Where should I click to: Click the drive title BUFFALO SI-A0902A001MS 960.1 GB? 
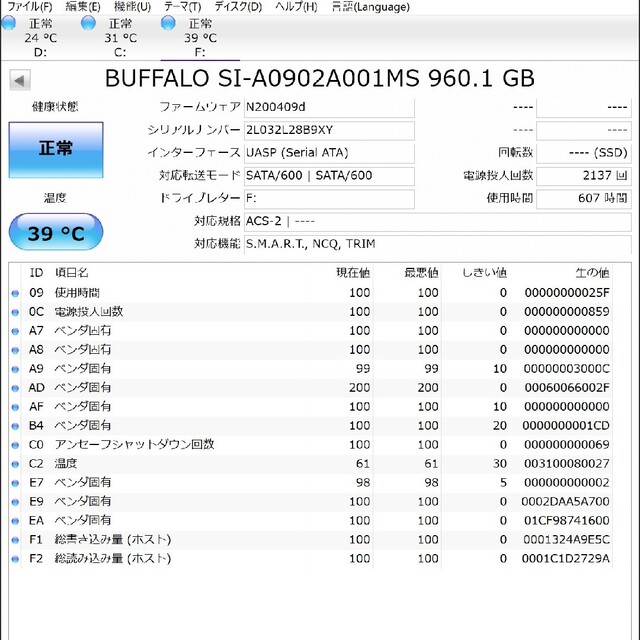coord(320,78)
